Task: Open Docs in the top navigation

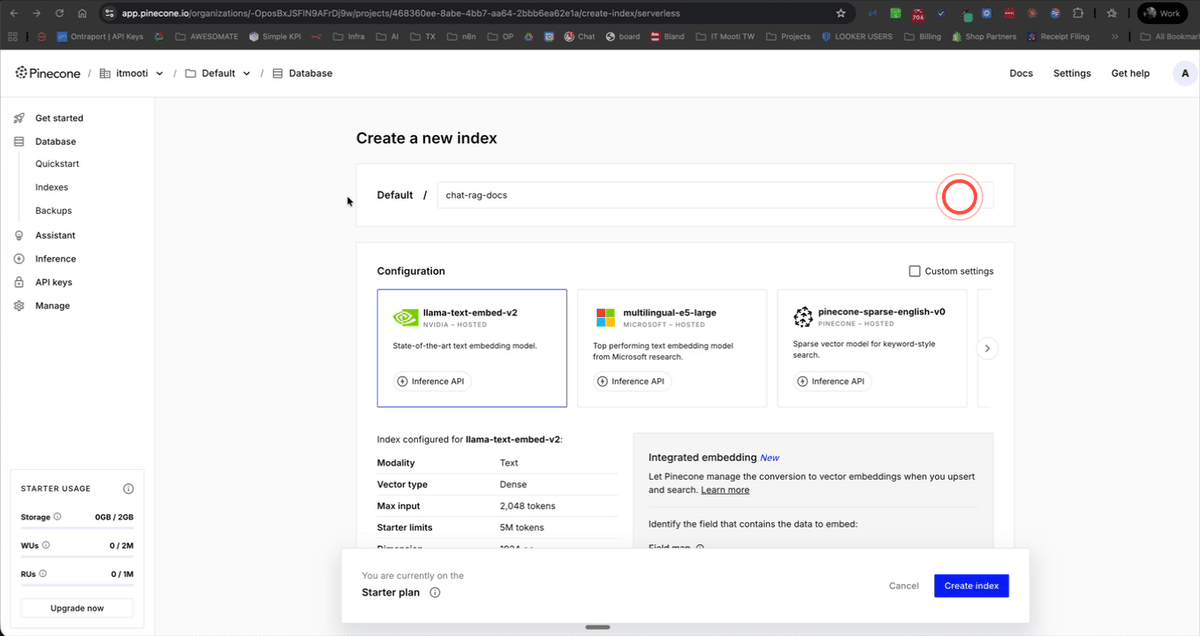Action: (x=1021, y=72)
